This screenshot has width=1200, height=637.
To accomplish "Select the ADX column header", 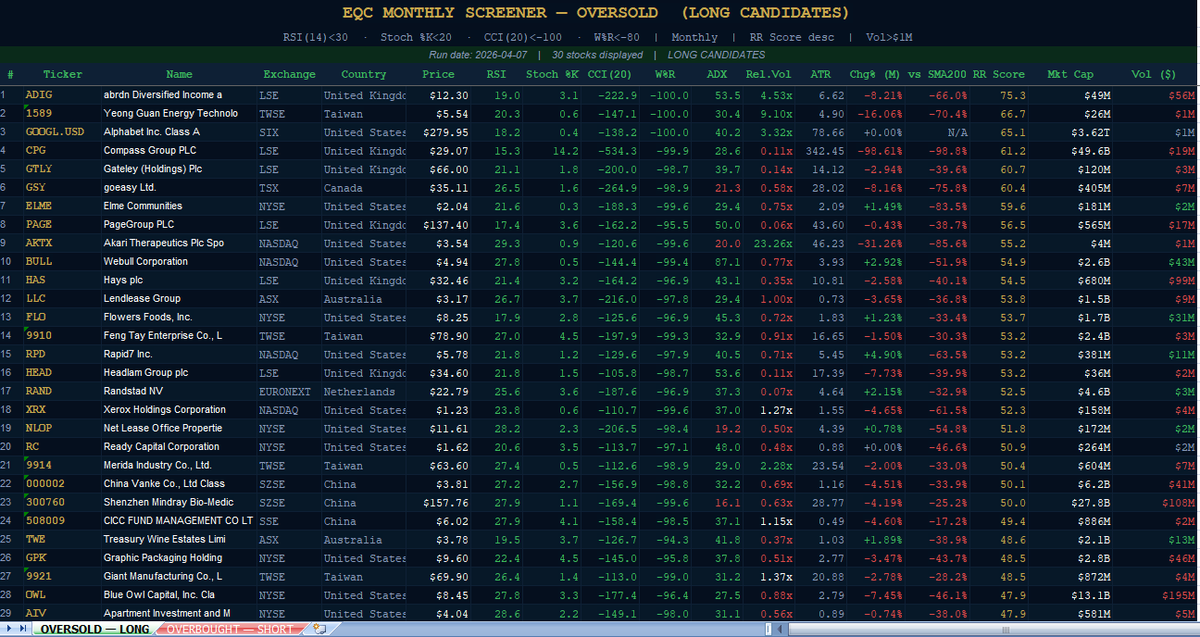I will coord(717,74).
